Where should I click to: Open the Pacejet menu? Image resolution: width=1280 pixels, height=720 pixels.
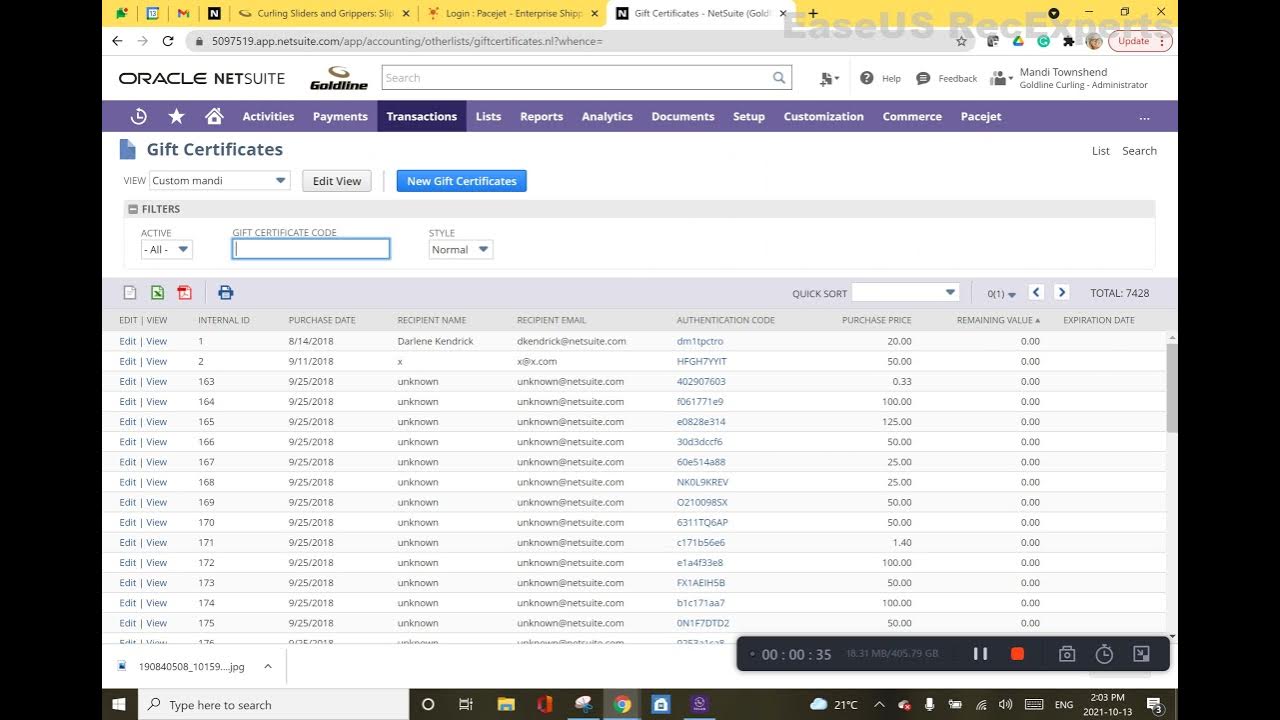[x=981, y=116]
